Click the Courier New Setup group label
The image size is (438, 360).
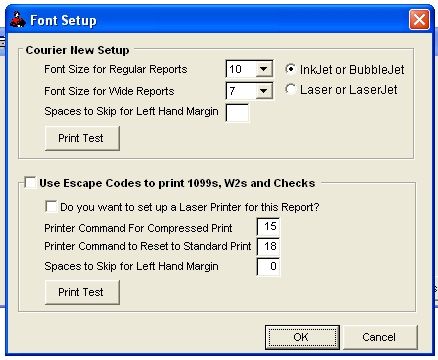click(77, 50)
